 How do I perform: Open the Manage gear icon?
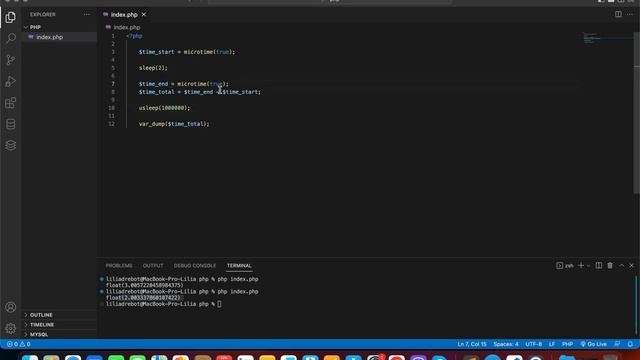click(11, 328)
